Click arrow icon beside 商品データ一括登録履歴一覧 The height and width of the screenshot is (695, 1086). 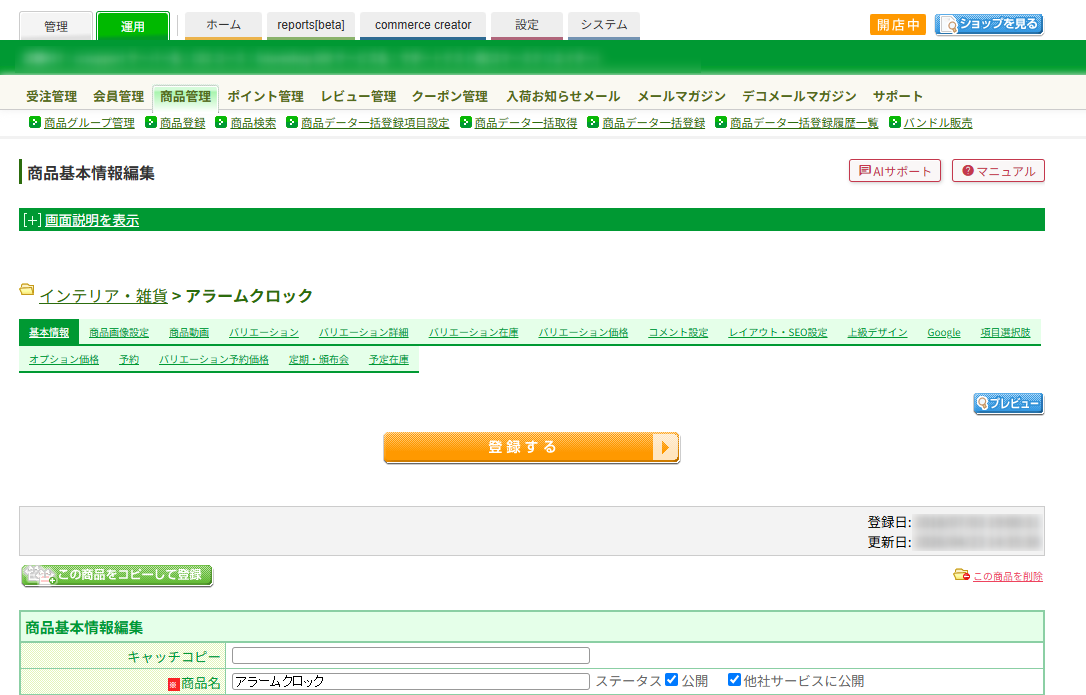(721, 122)
